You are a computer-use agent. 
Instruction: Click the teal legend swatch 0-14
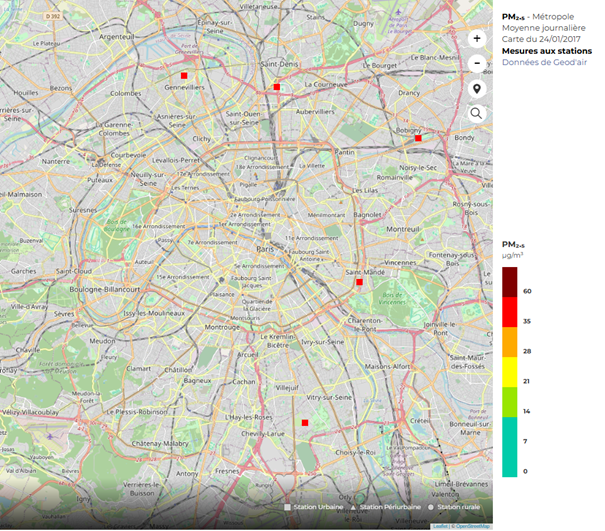pyautogui.click(x=509, y=447)
